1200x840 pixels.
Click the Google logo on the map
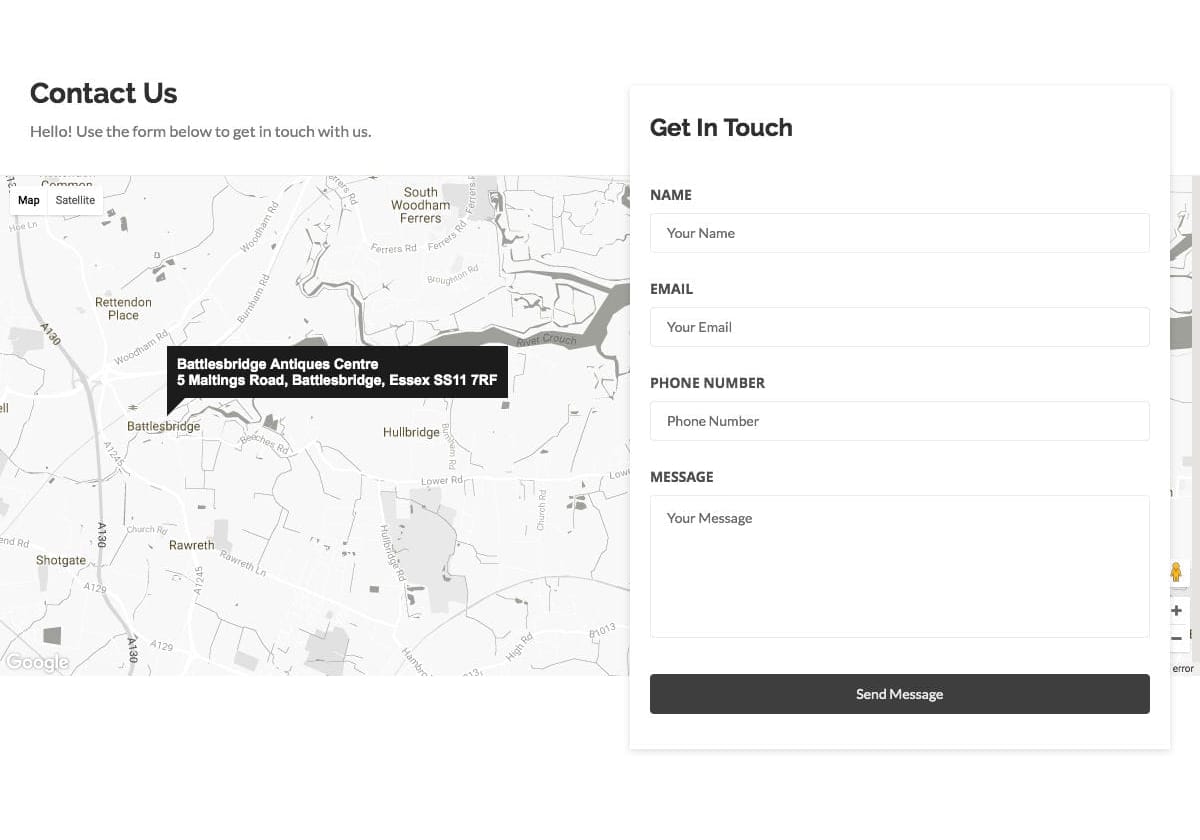(x=37, y=662)
